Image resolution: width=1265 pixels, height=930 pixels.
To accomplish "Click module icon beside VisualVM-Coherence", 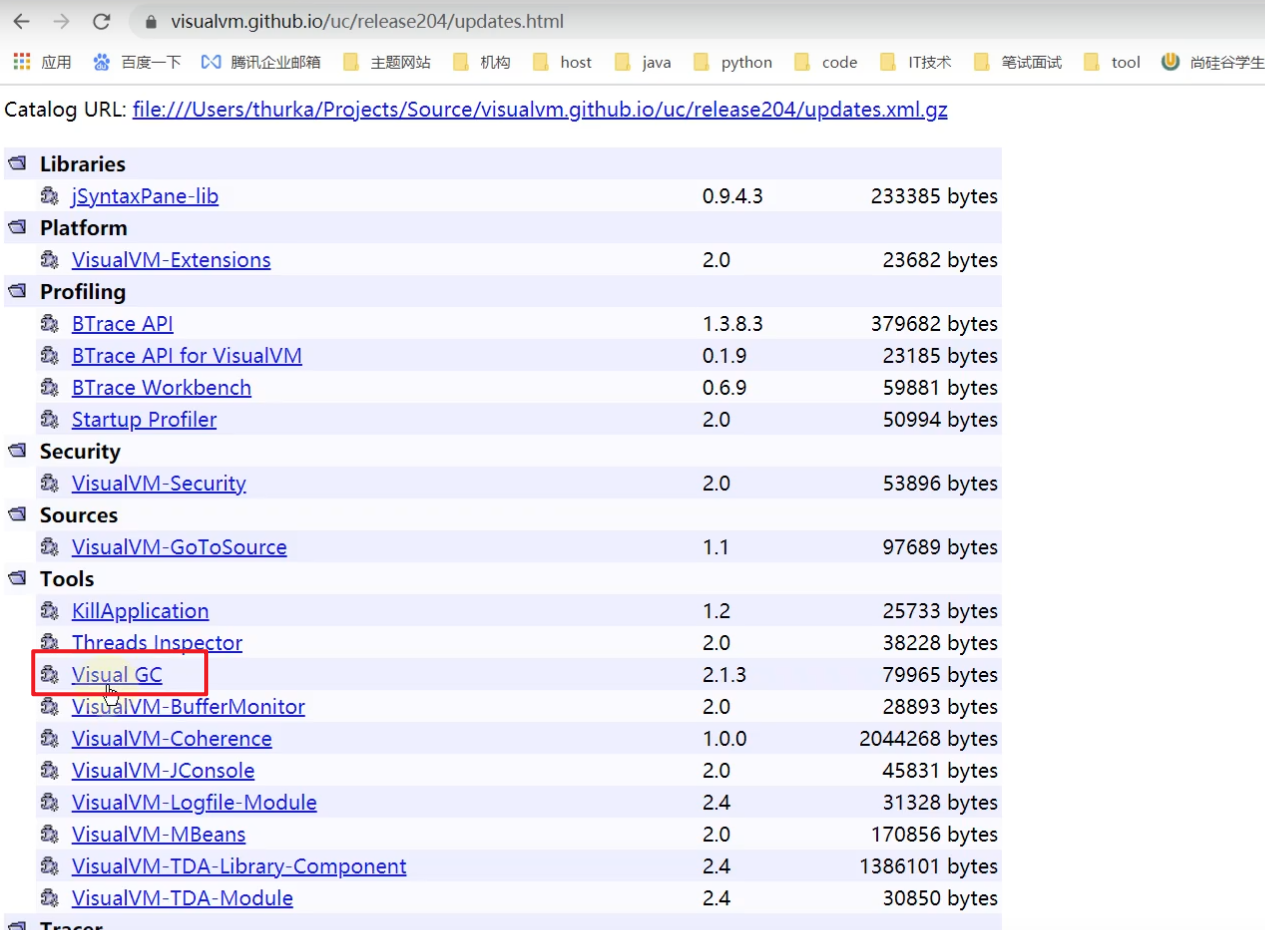I will (50, 739).
